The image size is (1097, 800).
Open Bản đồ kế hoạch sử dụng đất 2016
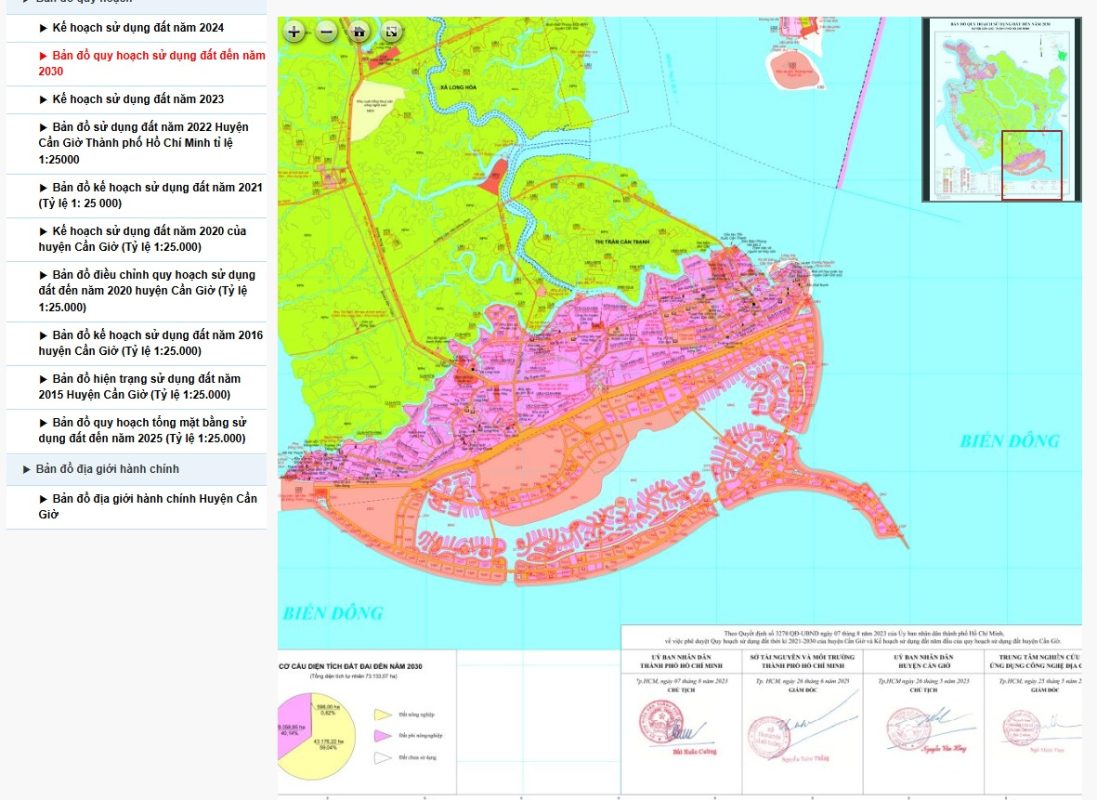coord(150,343)
